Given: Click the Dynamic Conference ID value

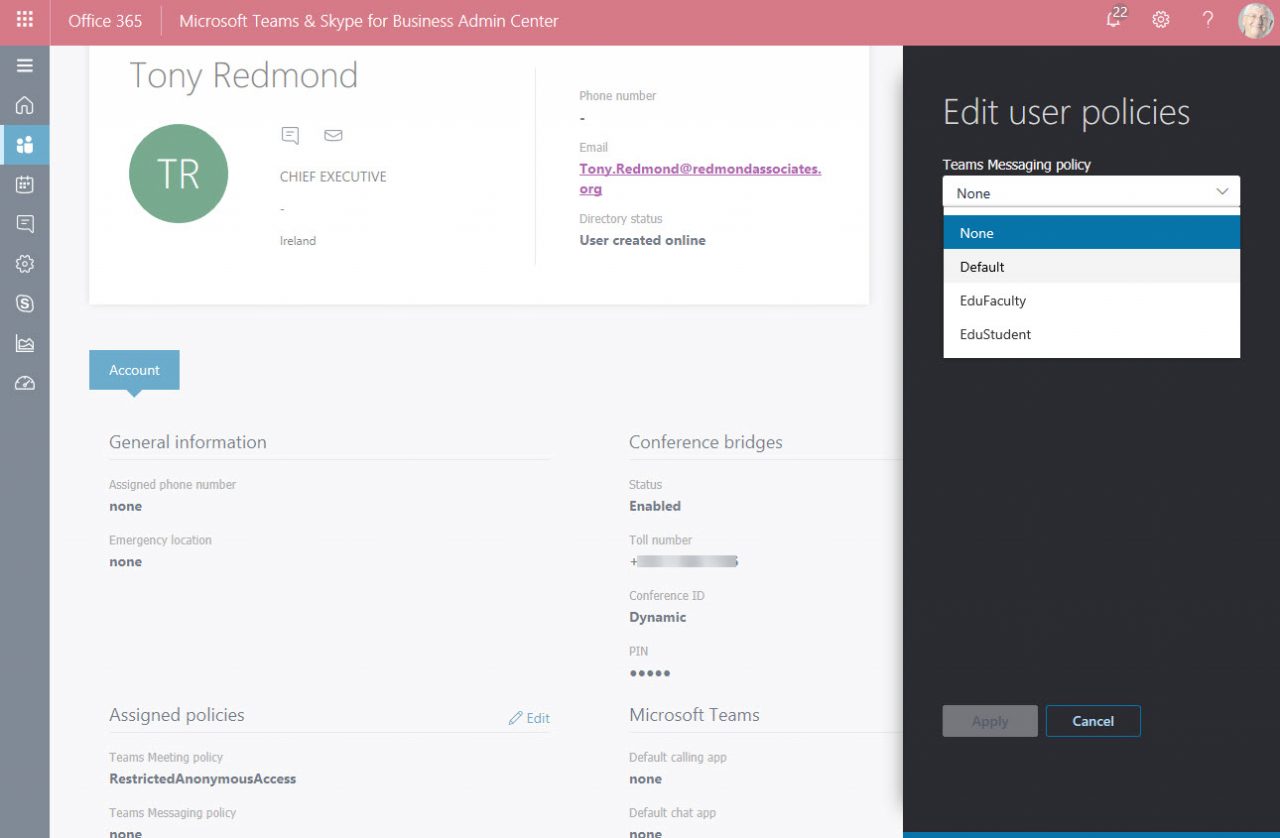Looking at the screenshot, I should (x=657, y=617).
